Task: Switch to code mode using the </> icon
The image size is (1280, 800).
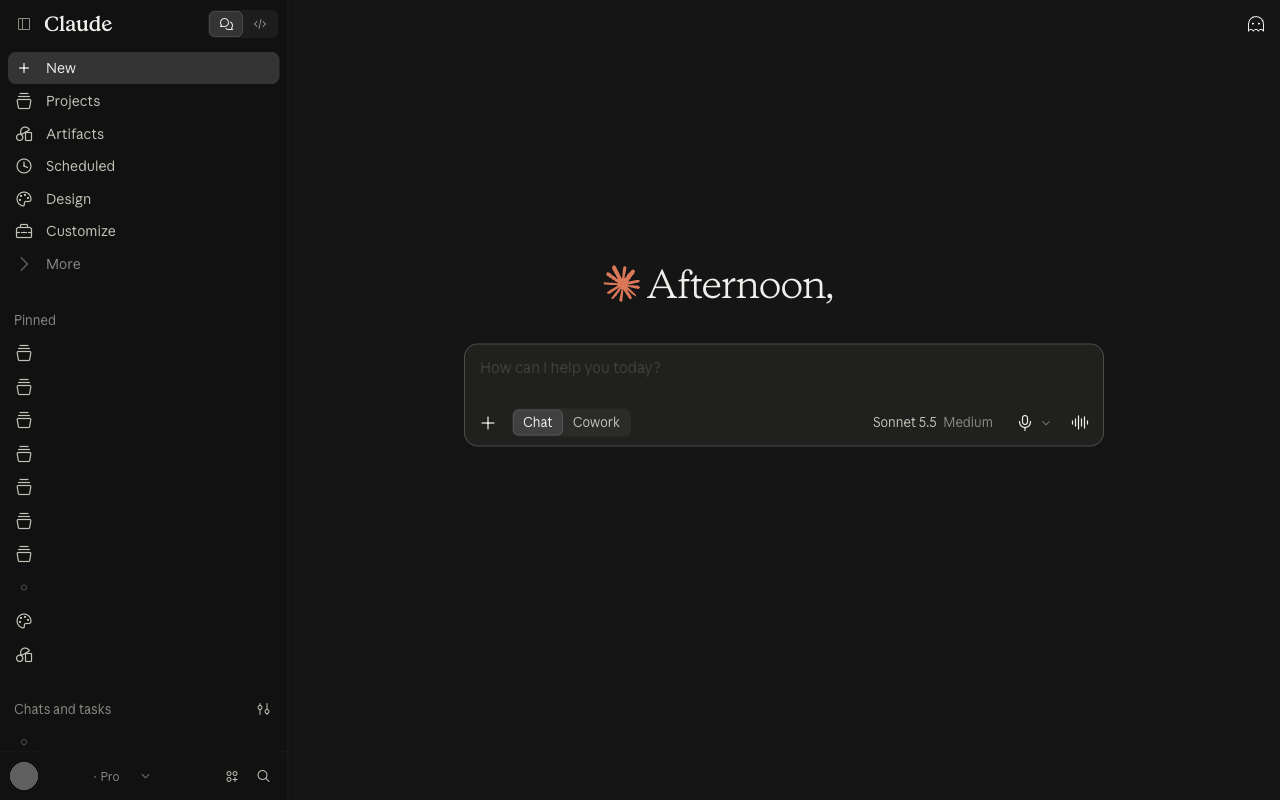Action: [260, 24]
